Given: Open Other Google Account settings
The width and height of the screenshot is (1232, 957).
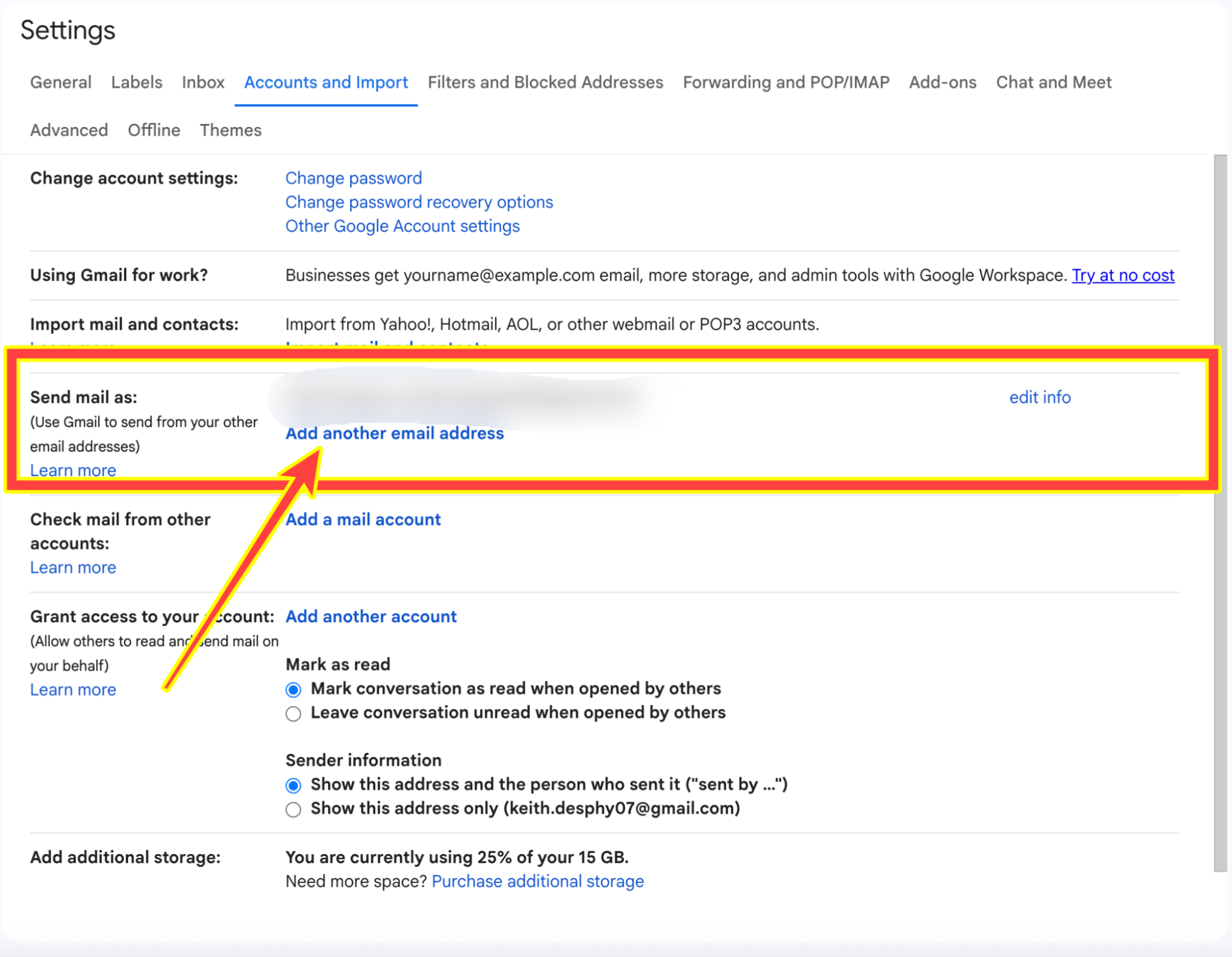Looking at the screenshot, I should (402, 226).
